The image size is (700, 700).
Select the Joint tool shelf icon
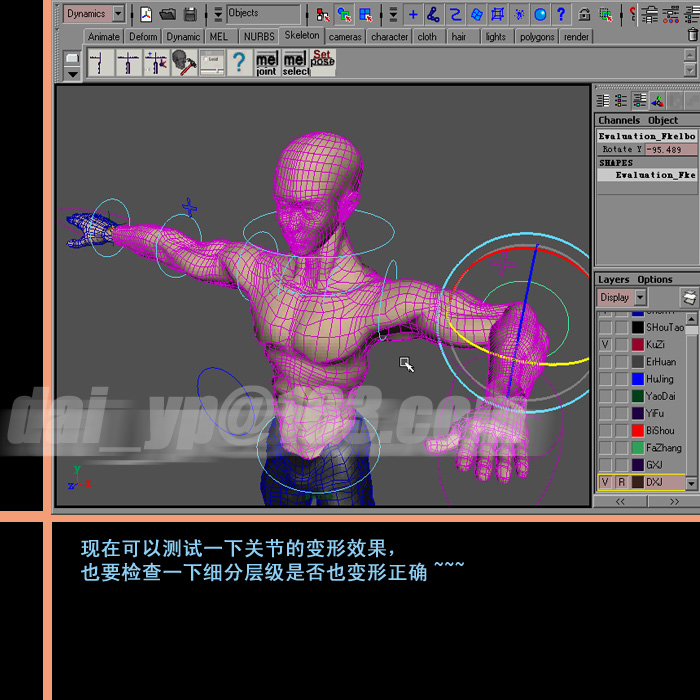(100, 62)
